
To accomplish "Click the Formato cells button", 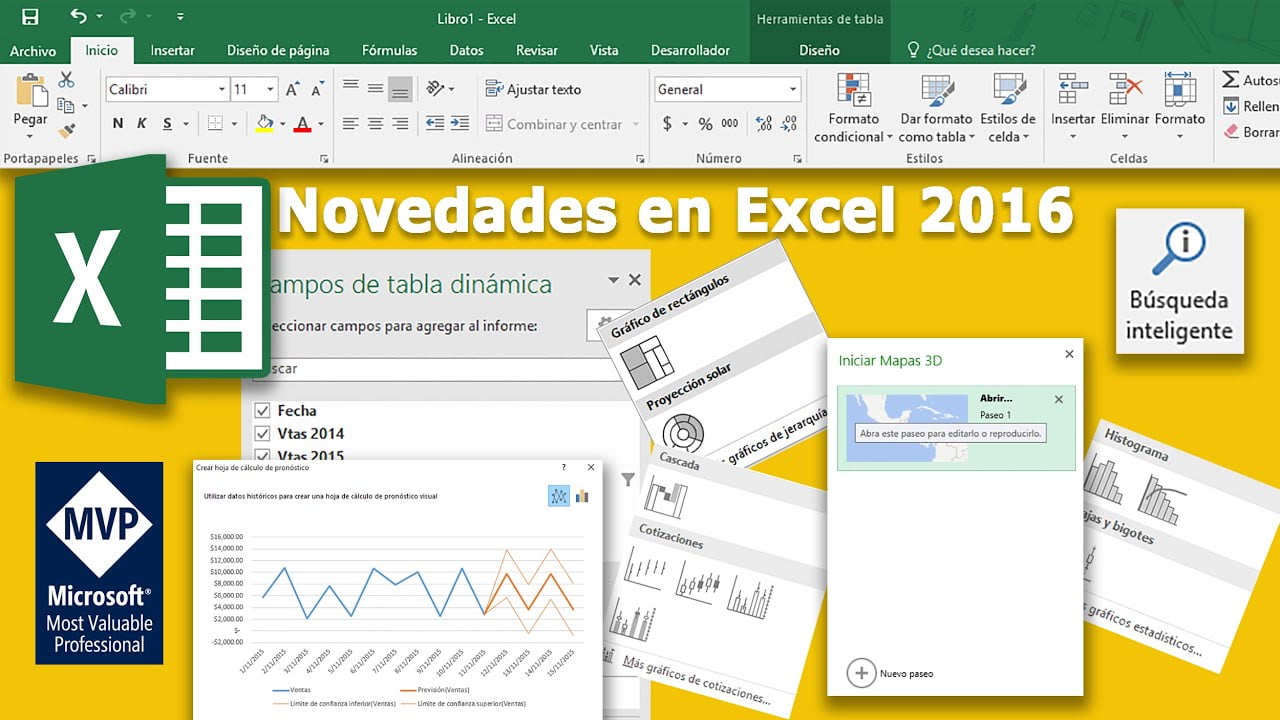I will pos(1180,106).
